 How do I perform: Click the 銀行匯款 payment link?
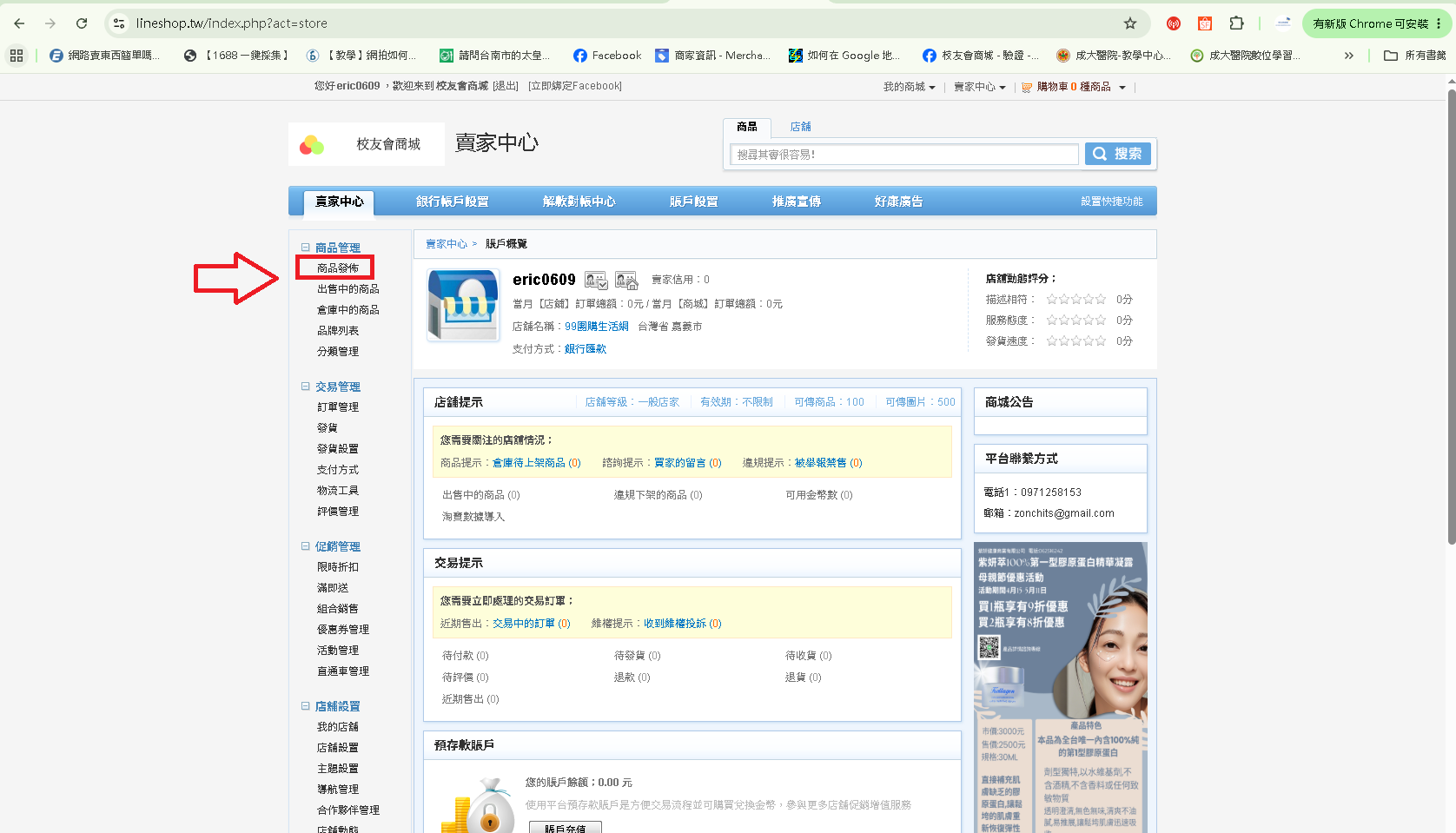coord(586,349)
